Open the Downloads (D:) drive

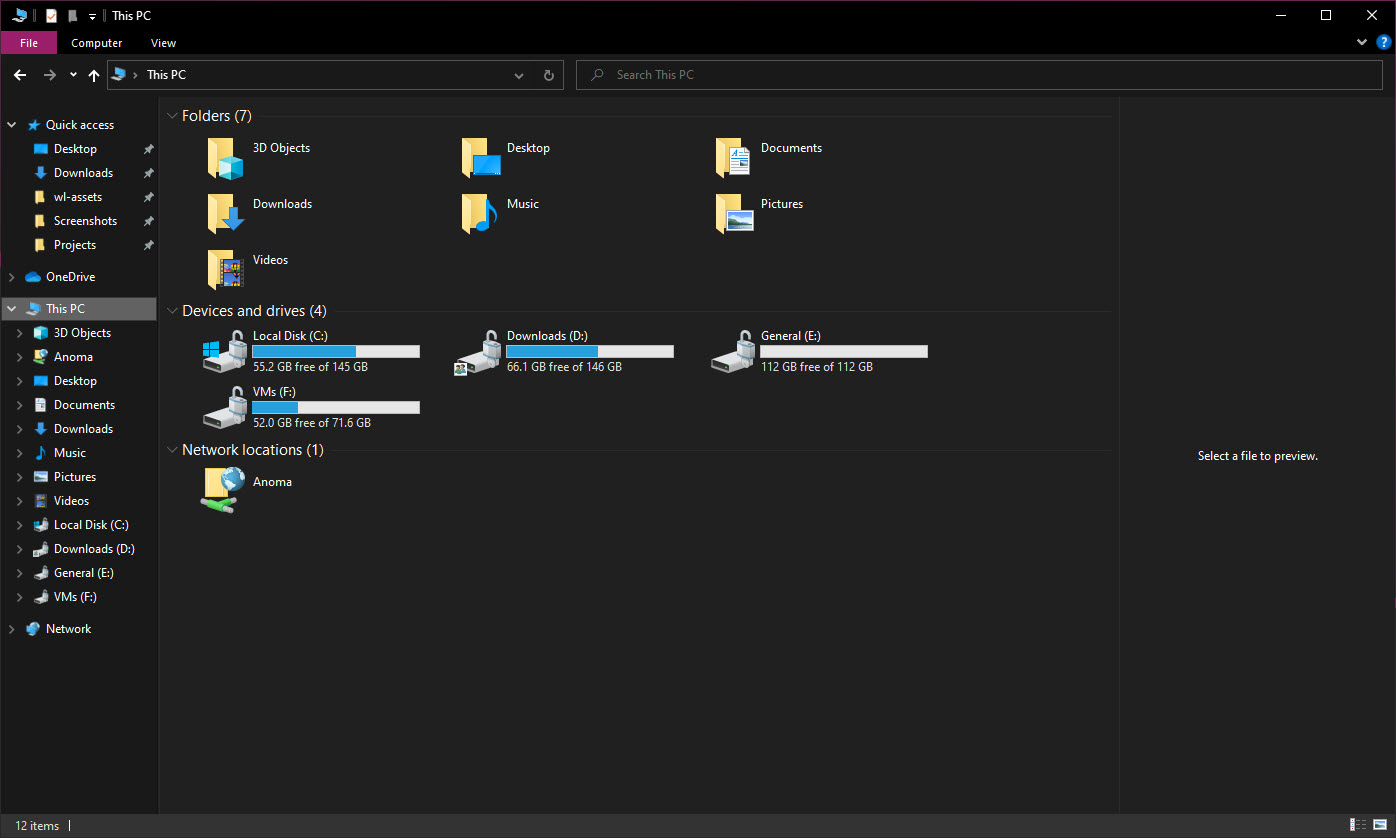545,335
